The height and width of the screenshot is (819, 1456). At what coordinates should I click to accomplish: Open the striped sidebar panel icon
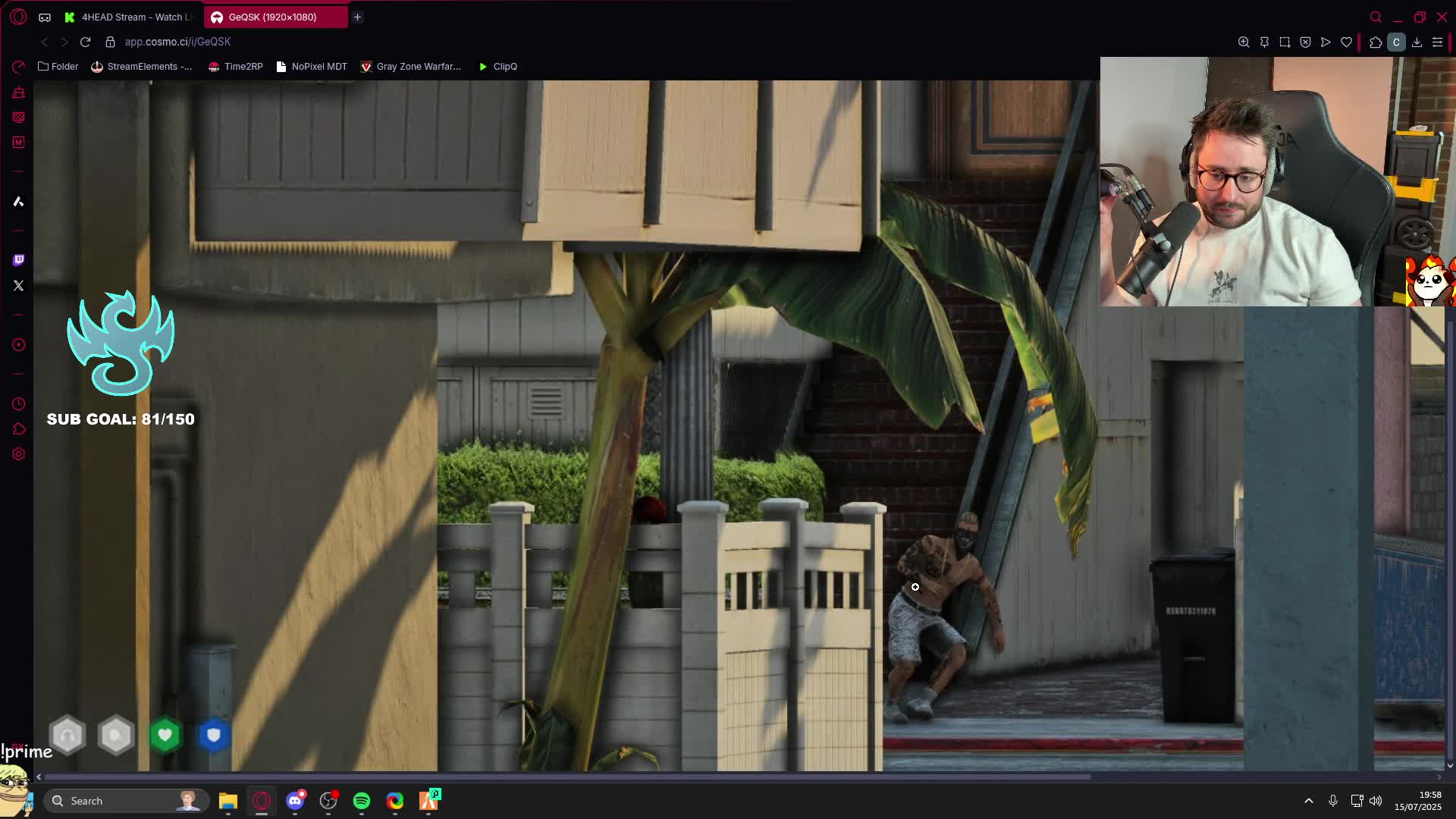coord(18,117)
